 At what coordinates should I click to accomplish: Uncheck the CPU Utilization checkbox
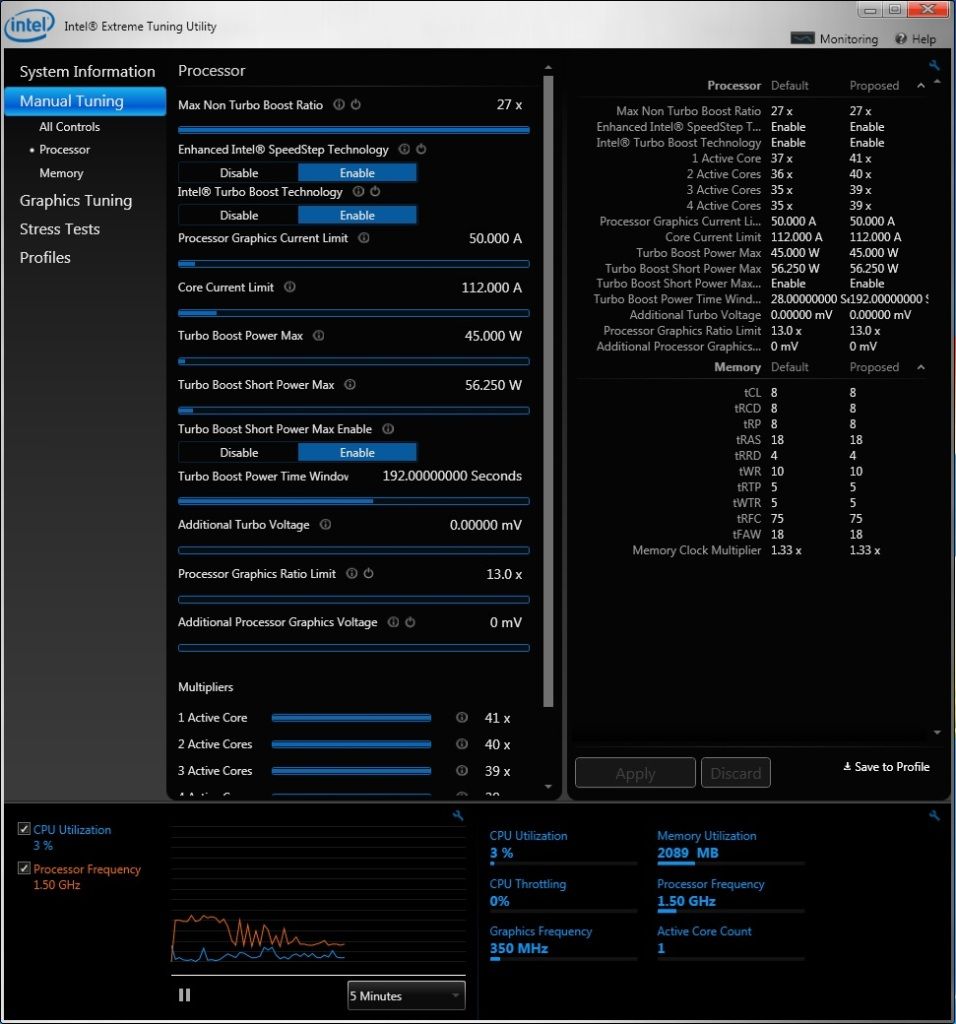click(24, 830)
